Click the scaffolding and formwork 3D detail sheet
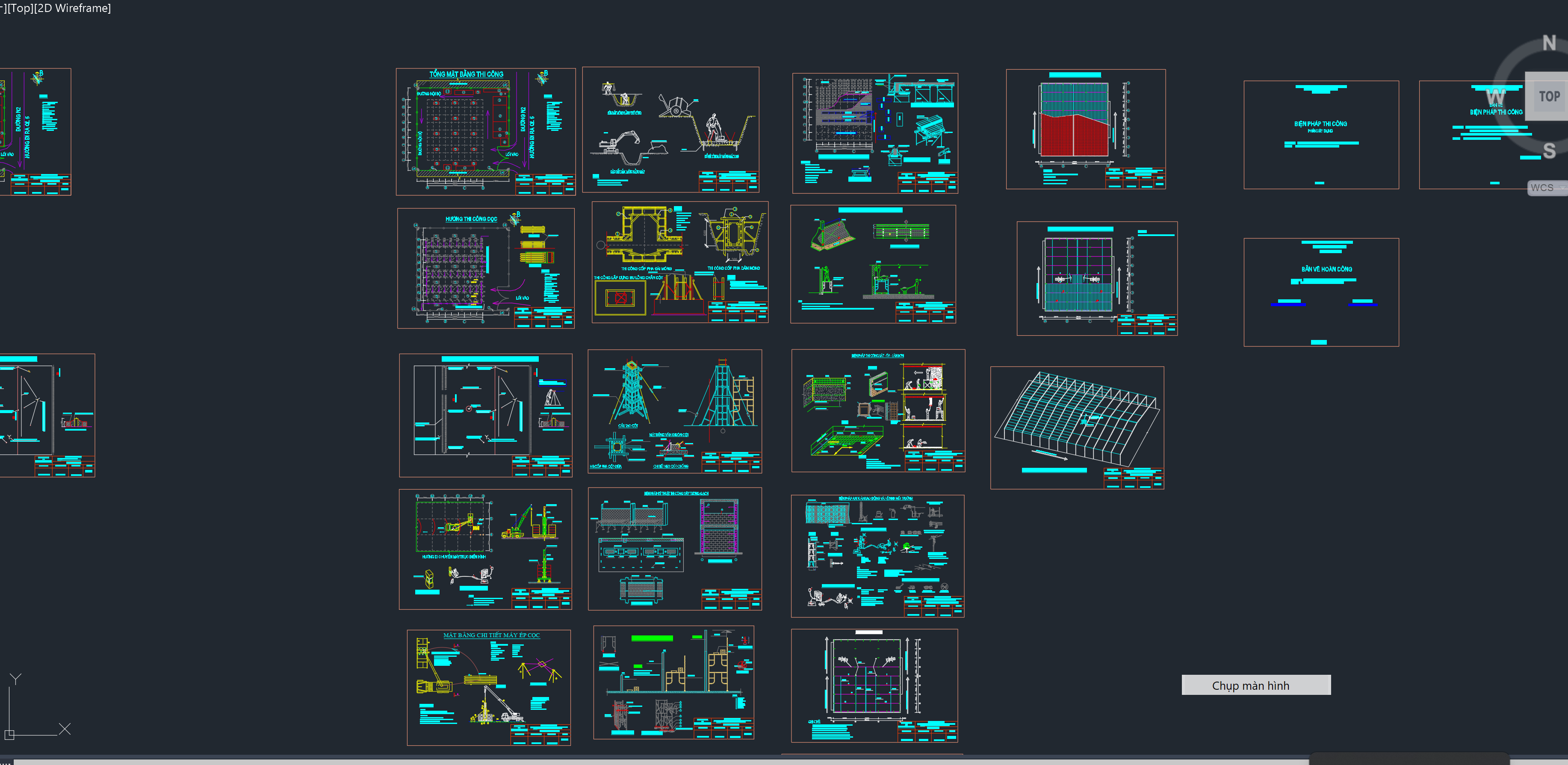1568x765 pixels. click(x=875, y=133)
